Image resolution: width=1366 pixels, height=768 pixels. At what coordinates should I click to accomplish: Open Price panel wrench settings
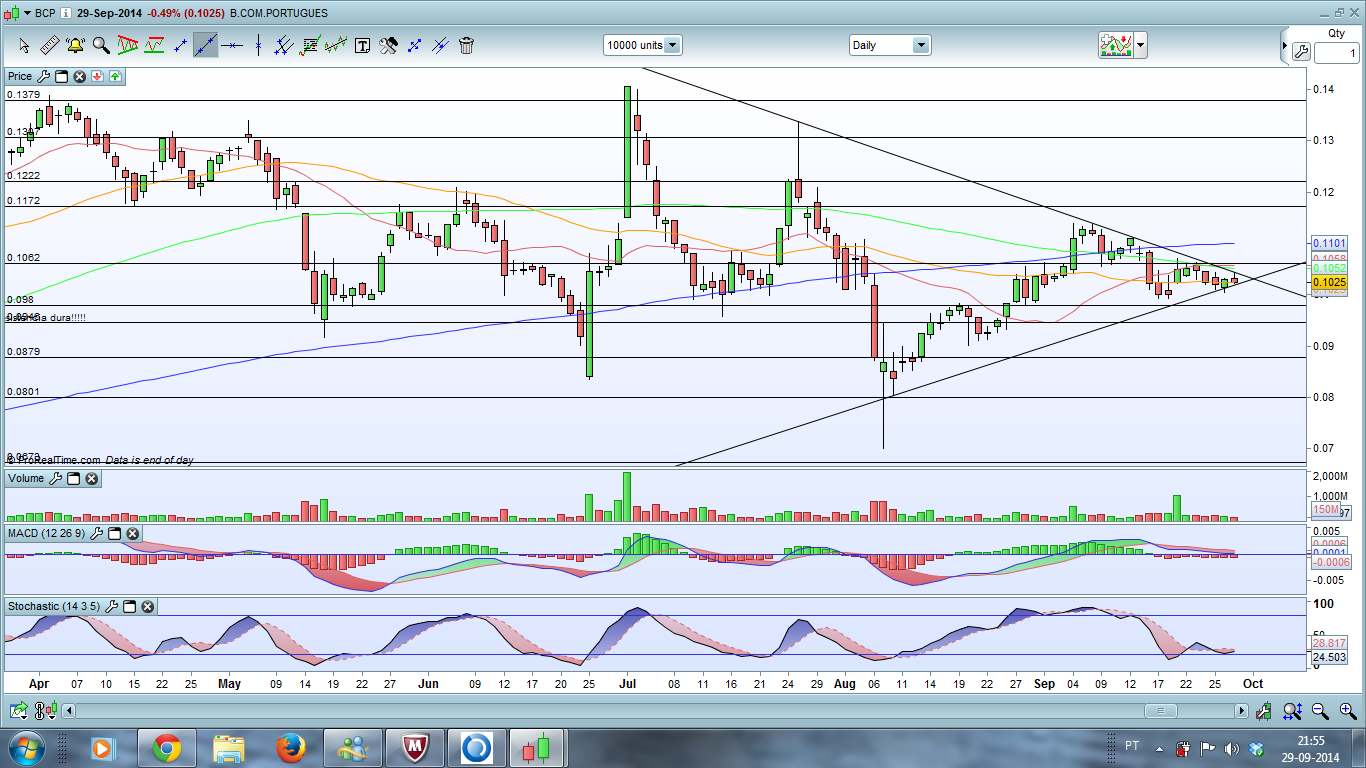click(43, 76)
